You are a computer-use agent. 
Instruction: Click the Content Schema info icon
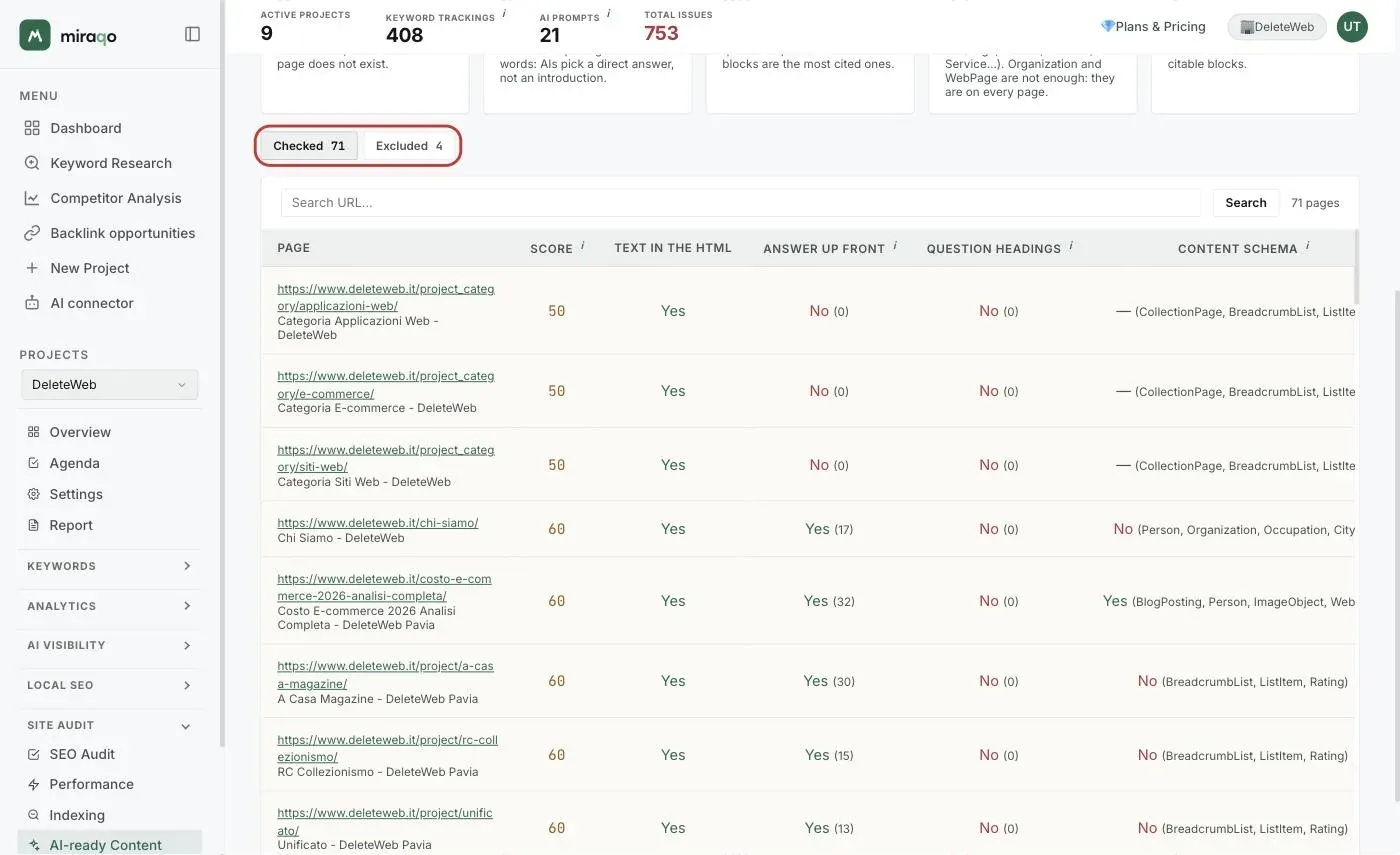[x=1307, y=245]
